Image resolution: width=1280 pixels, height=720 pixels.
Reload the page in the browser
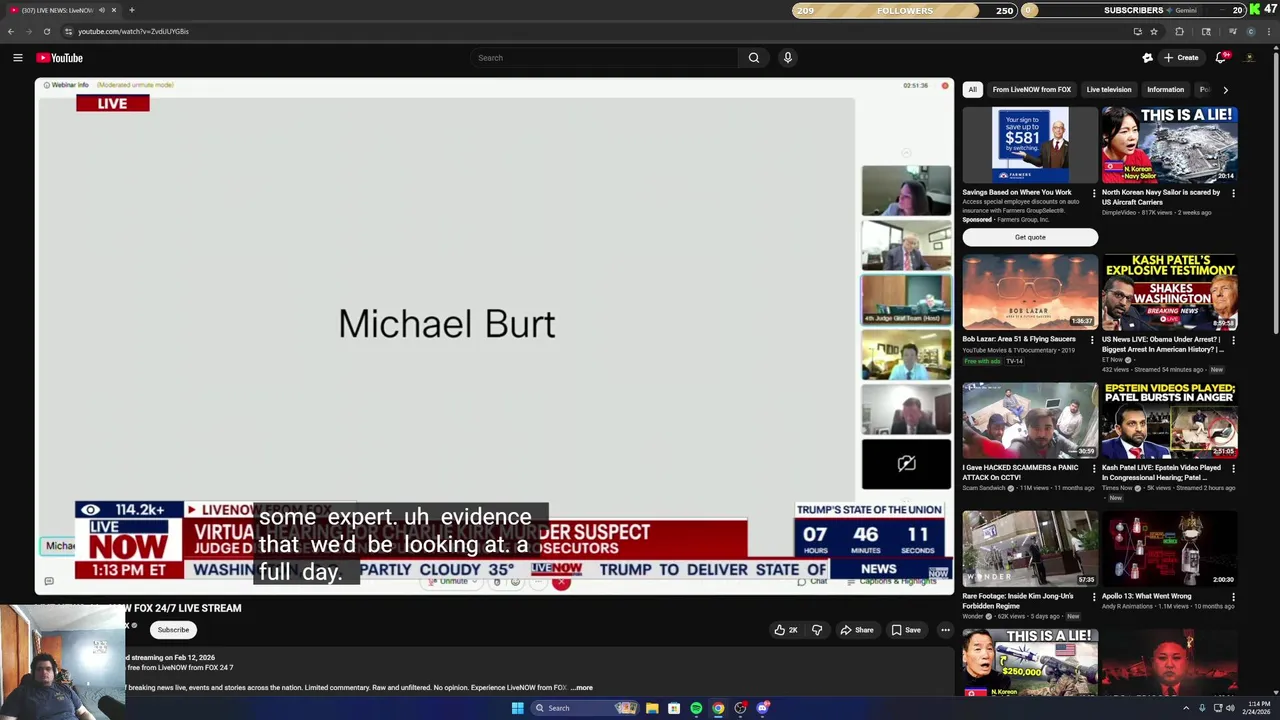click(46, 31)
